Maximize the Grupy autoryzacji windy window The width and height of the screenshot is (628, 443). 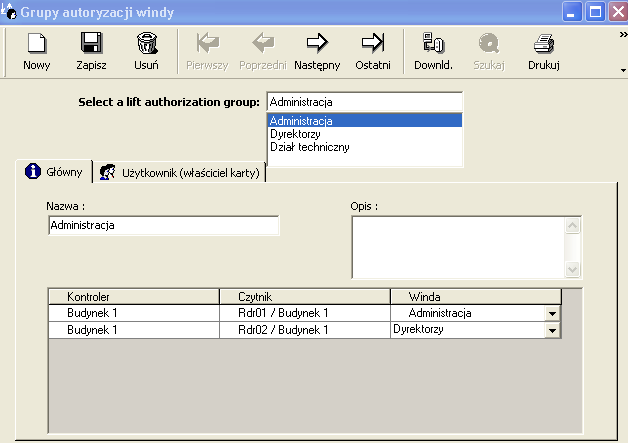pos(595,12)
